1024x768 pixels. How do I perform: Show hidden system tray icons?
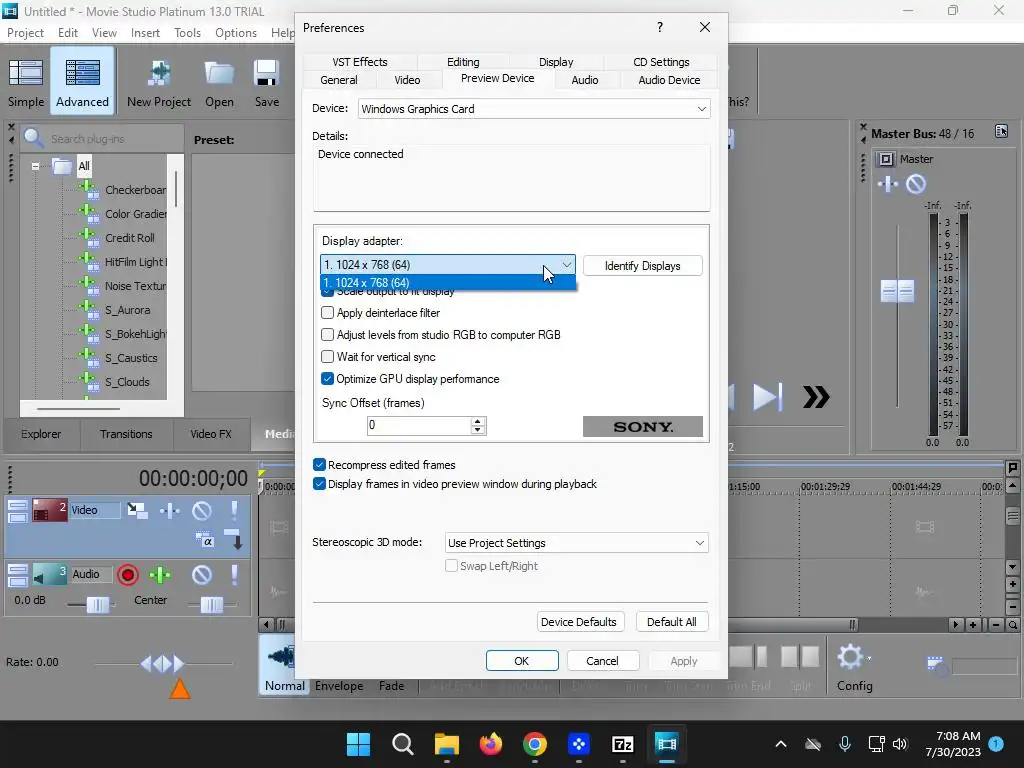pyautogui.click(x=780, y=744)
